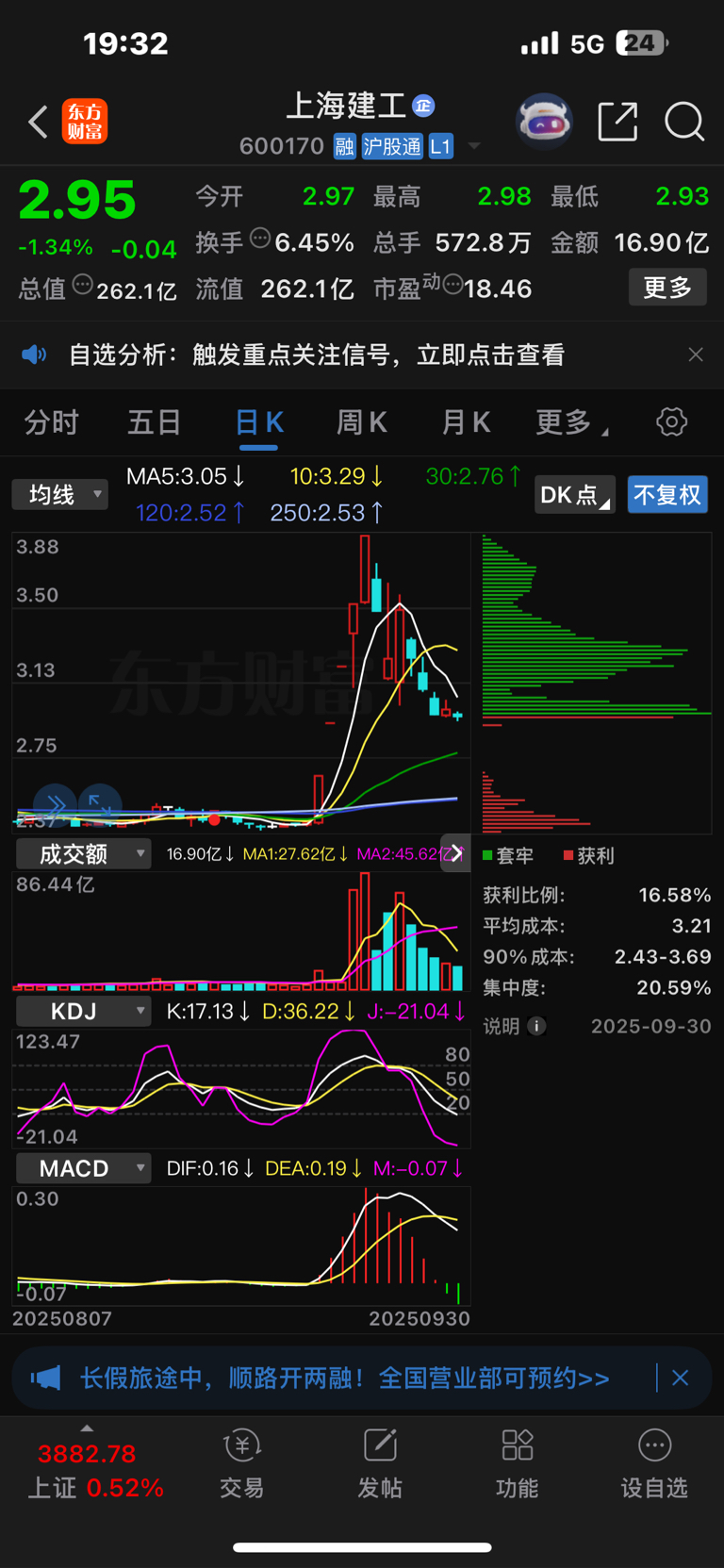
Task: Tap the cellular signal bars
Action: [540, 43]
